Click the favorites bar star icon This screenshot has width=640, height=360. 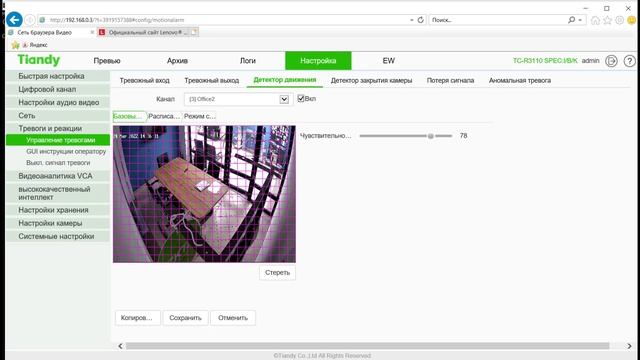point(15,45)
